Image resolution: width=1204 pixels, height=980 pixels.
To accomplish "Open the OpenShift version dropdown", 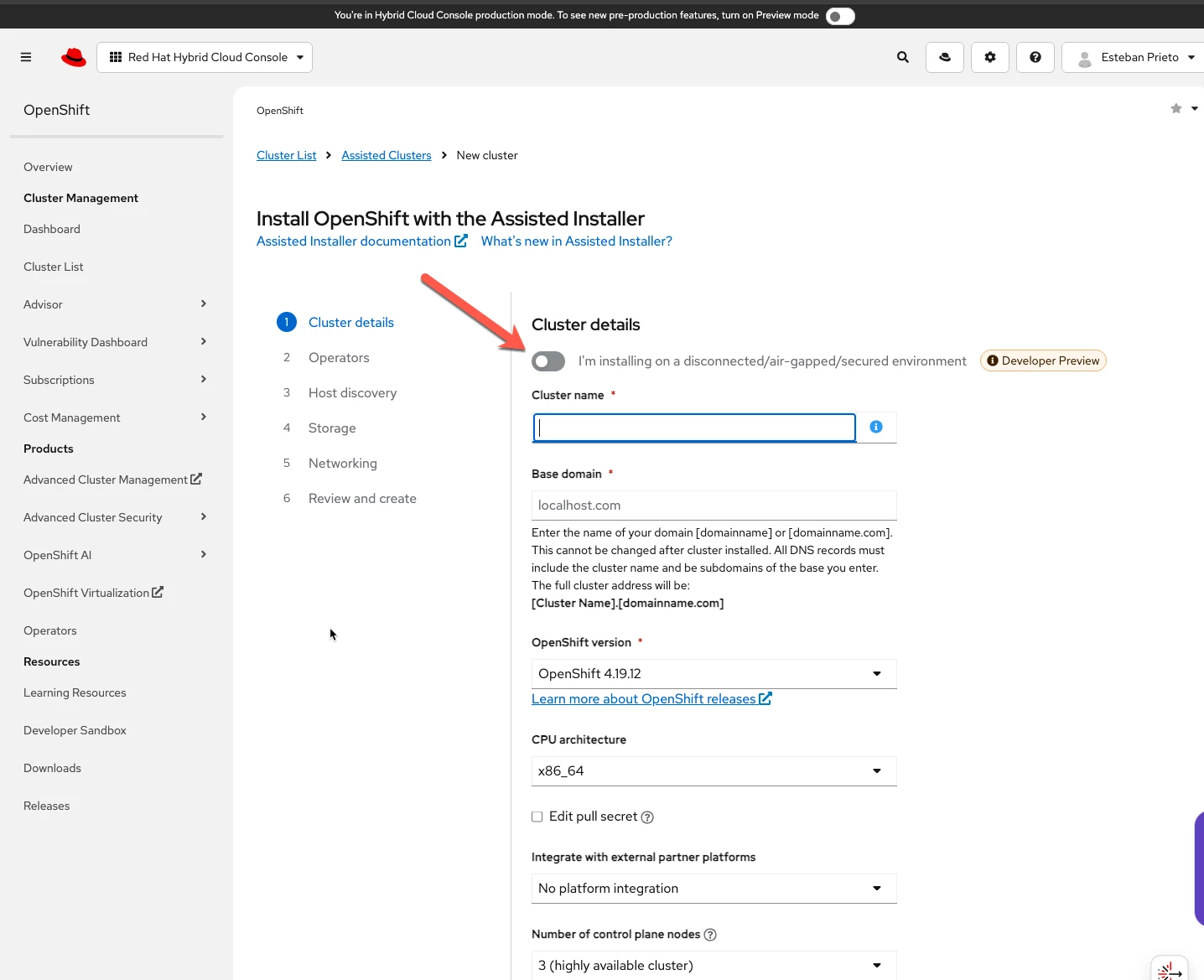I will coord(714,674).
